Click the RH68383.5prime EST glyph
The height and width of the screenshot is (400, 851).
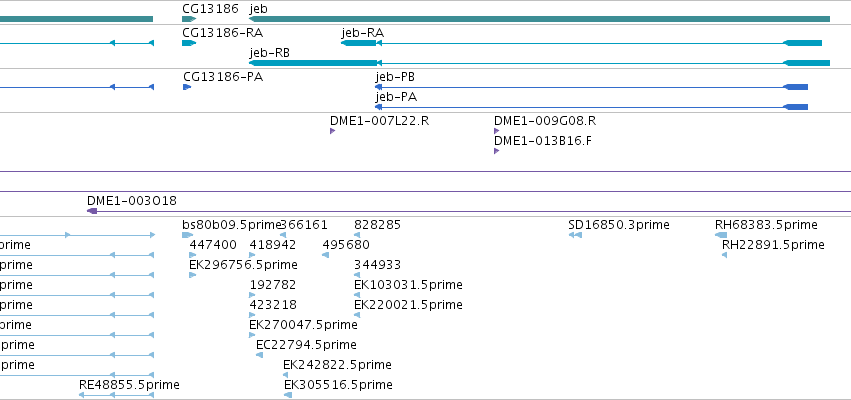point(721,235)
